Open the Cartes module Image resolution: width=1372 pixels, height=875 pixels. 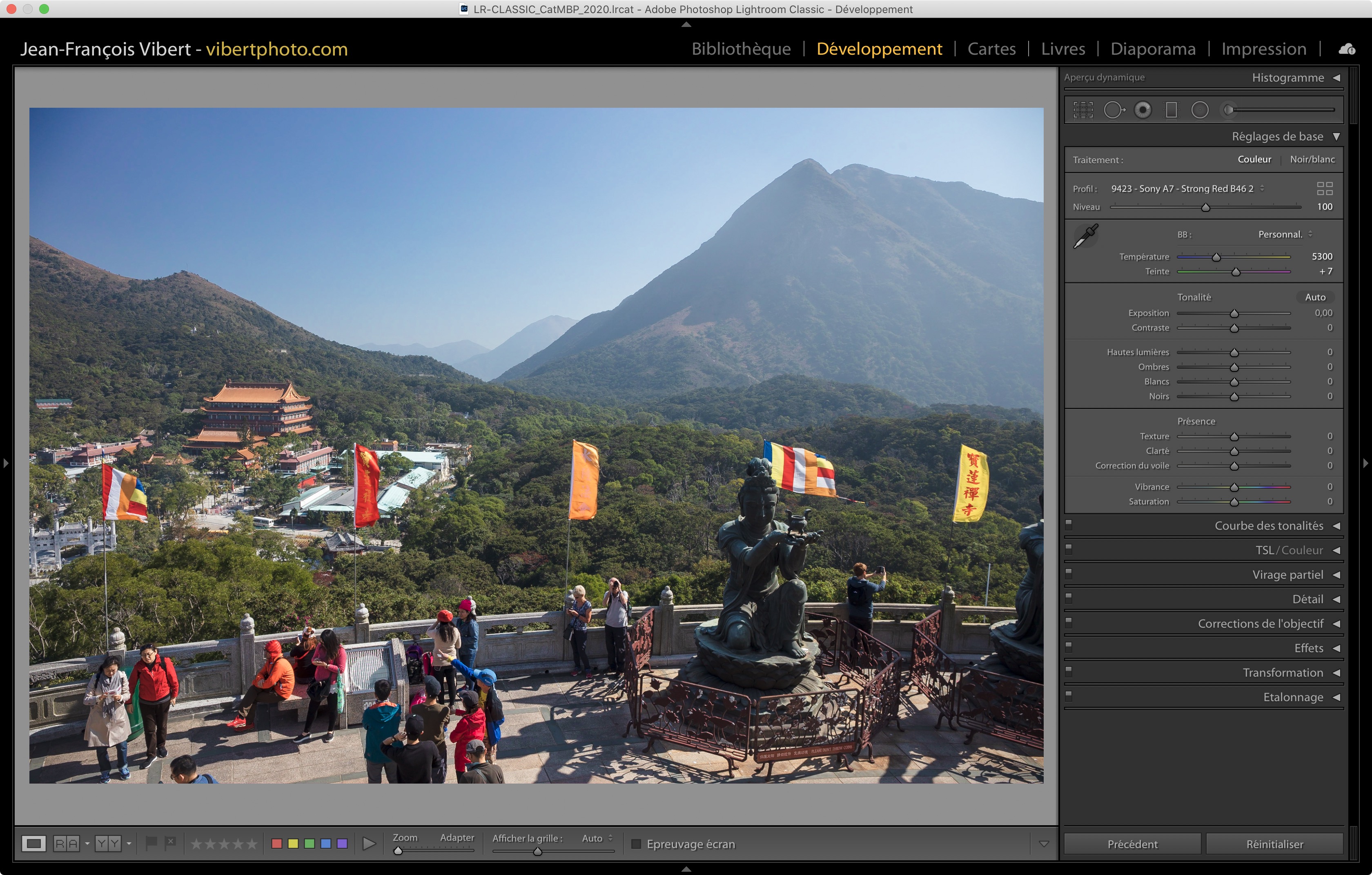tap(991, 49)
